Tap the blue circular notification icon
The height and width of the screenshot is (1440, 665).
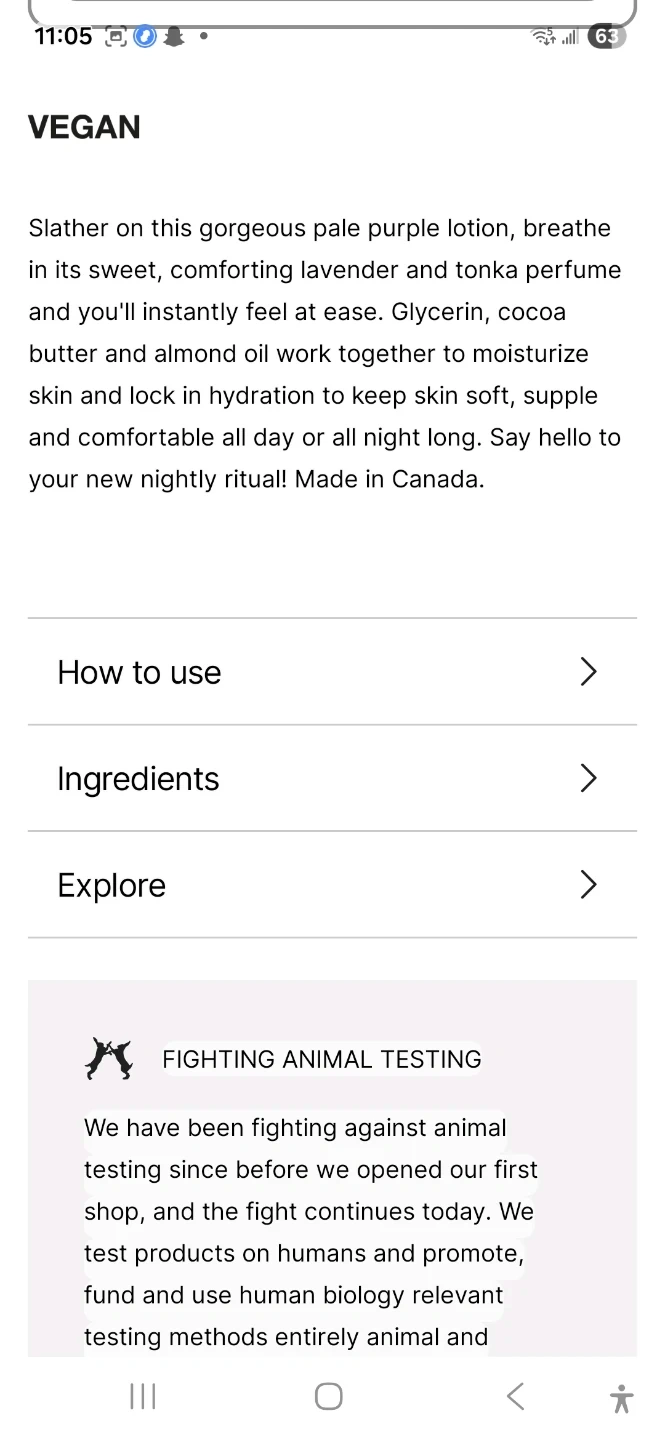click(146, 37)
